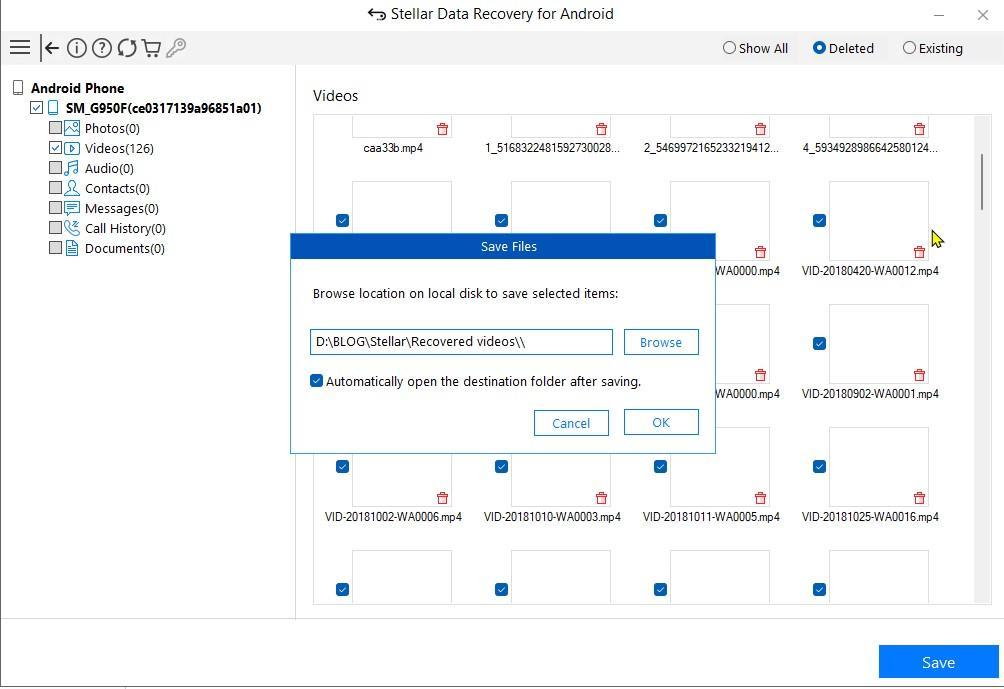The height and width of the screenshot is (689, 1004).
Task: Click Browse in Save Files dialog
Action: (x=661, y=342)
